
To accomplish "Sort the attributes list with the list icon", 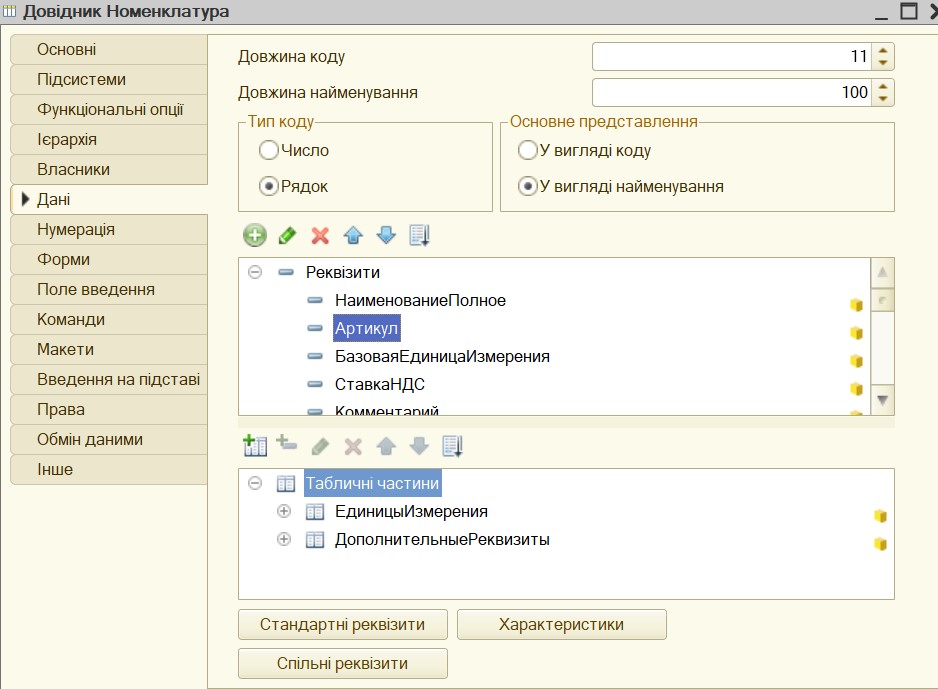I will [419, 235].
